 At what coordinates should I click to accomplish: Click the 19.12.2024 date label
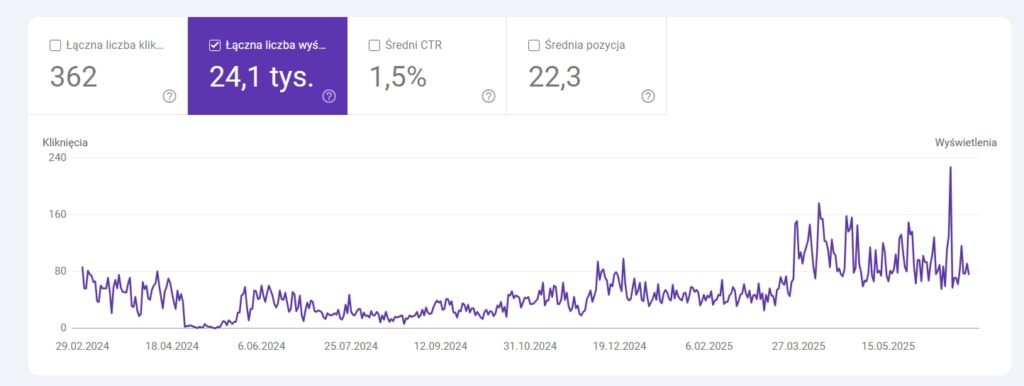point(620,346)
